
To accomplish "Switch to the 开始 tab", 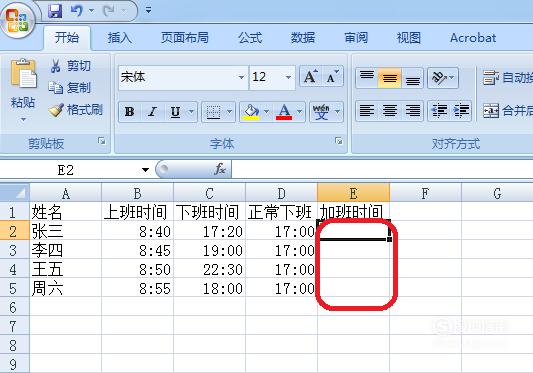I will (x=67, y=37).
